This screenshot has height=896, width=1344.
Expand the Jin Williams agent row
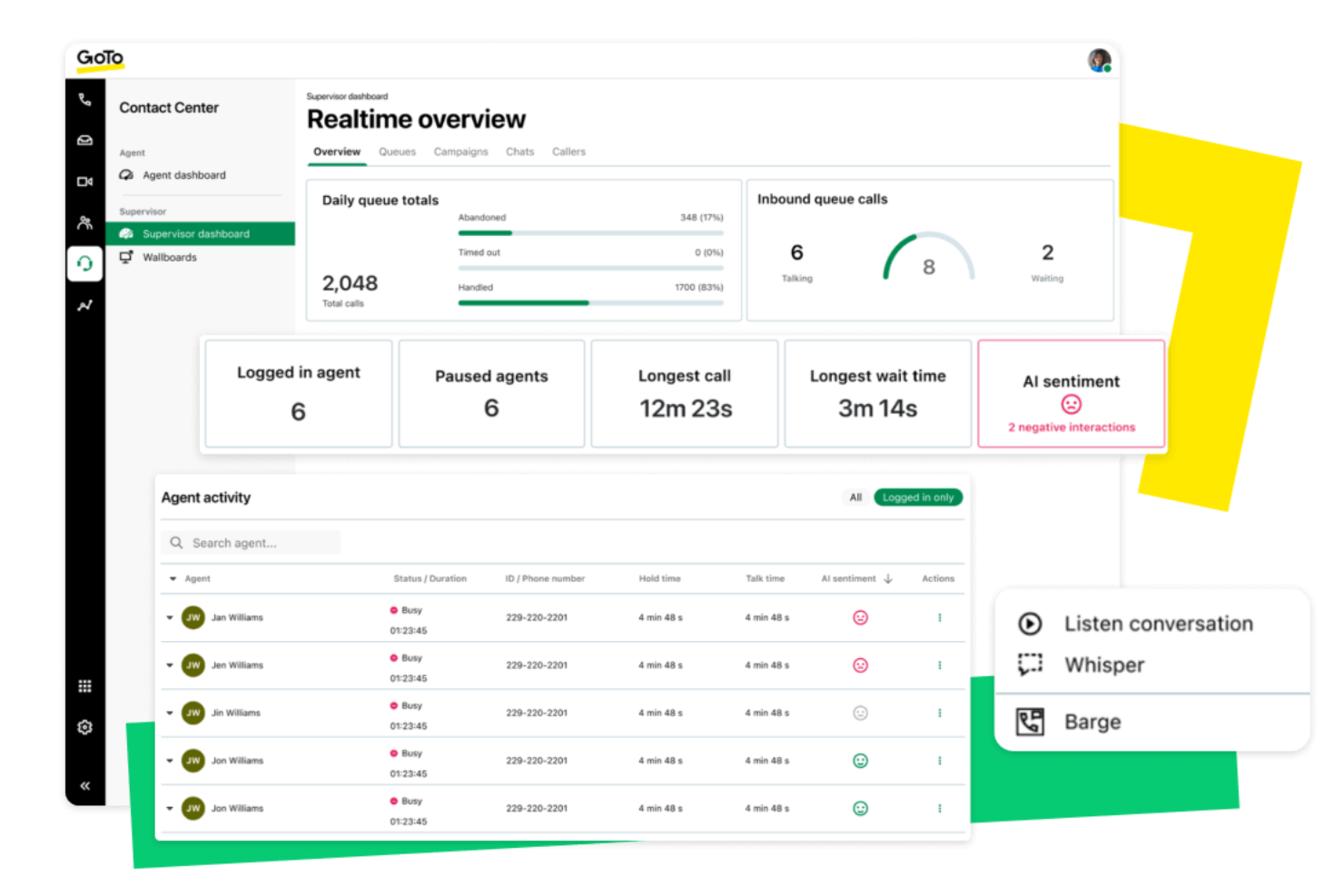170,713
